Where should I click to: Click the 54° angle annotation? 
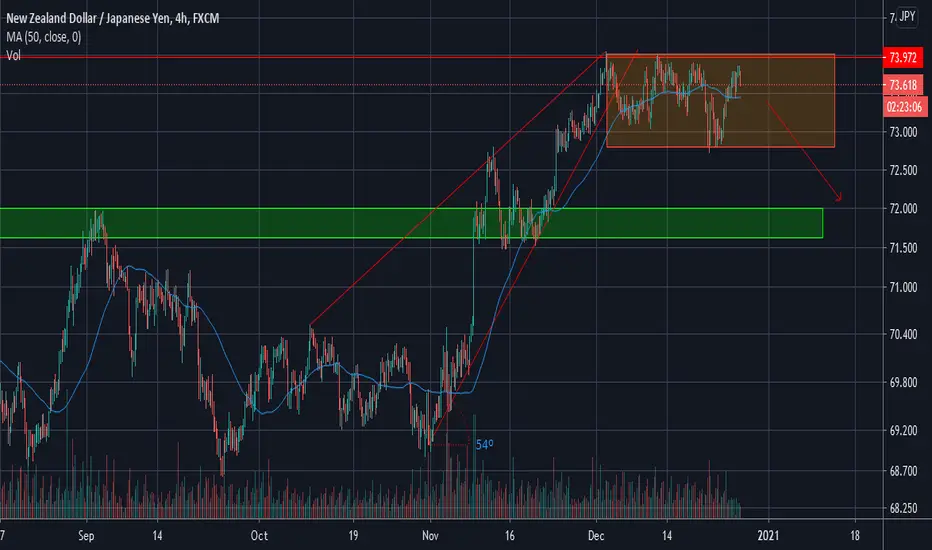point(484,445)
